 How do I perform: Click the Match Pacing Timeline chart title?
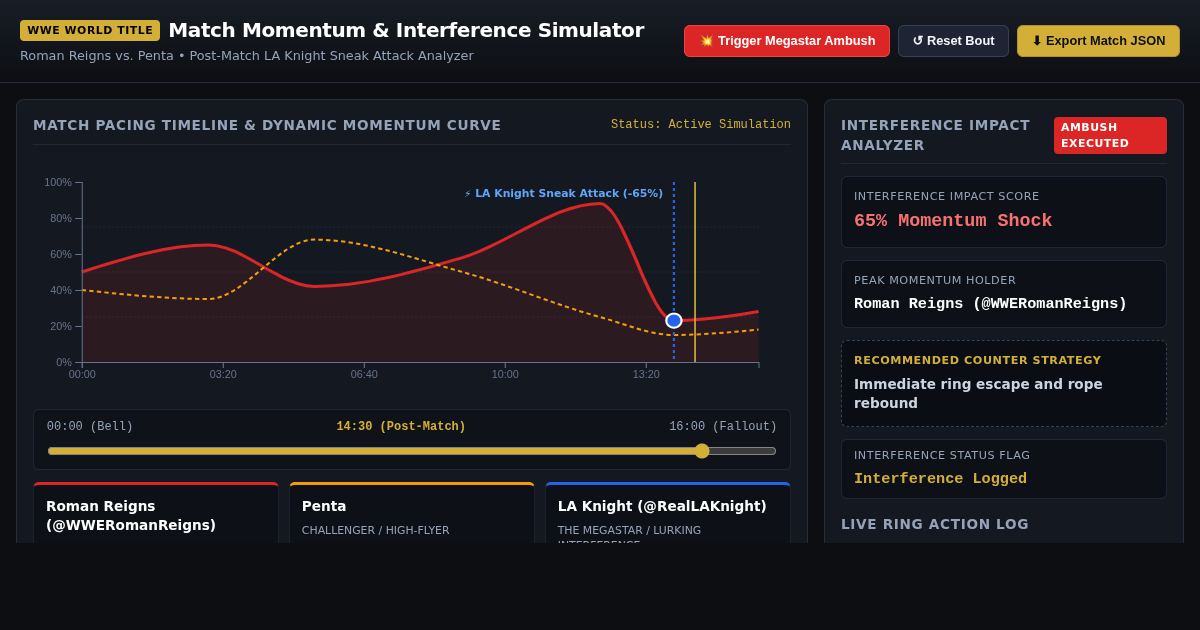point(267,125)
